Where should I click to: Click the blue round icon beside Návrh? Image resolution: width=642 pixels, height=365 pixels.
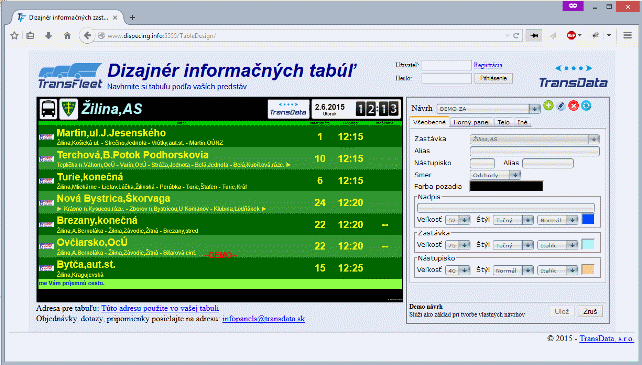[586, 106]
